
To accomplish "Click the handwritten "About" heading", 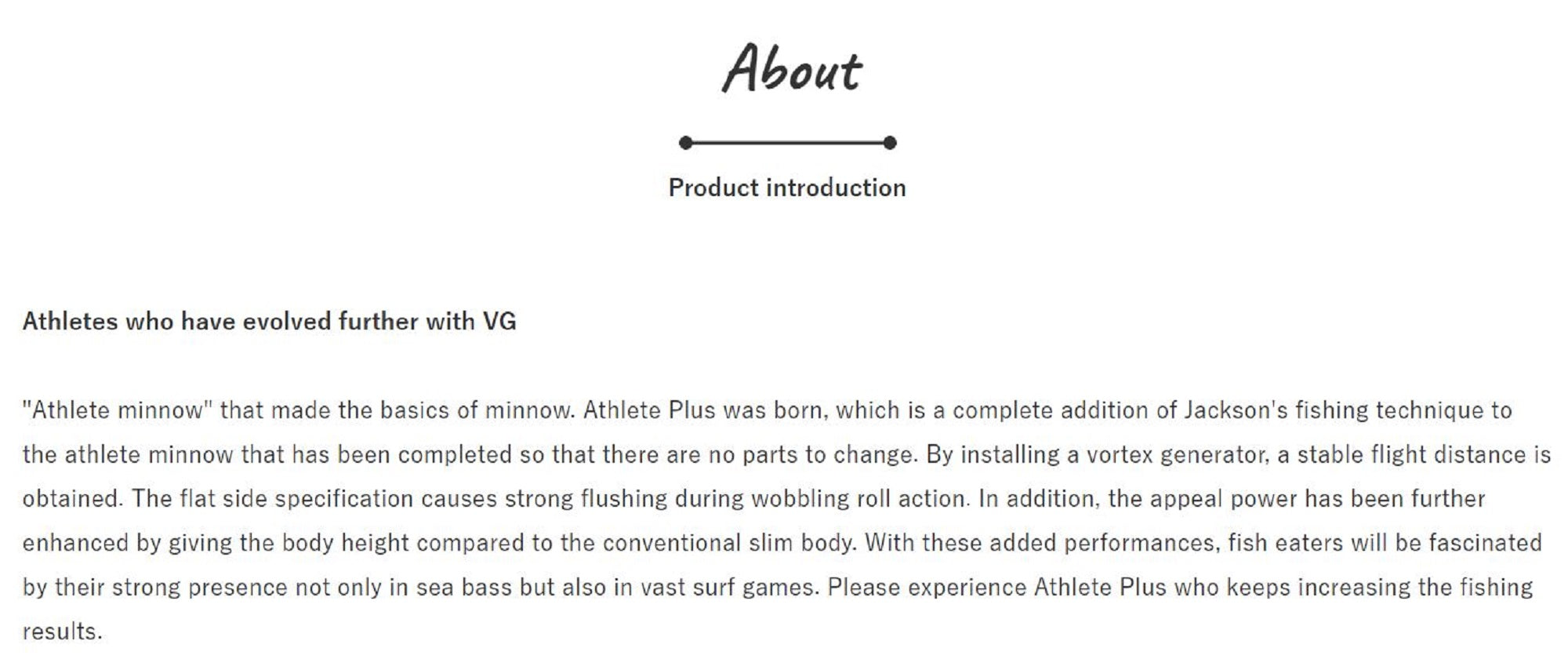I will pyautogui.click(x=790, y=69).
